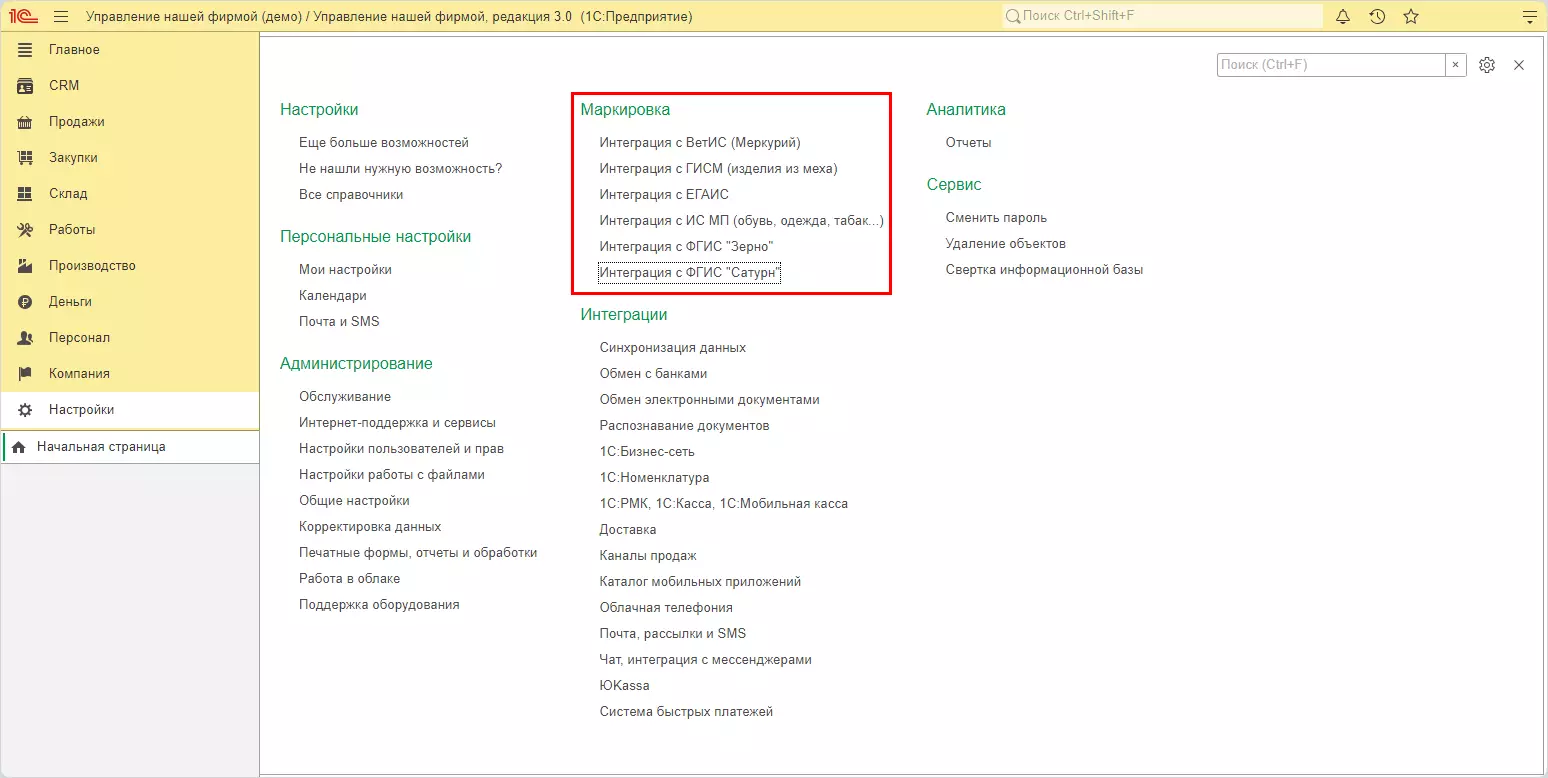Open the settings gear beside search field
This screenshot has height=778, width=1548.
pyautogui.click(x=1487, y=65)
